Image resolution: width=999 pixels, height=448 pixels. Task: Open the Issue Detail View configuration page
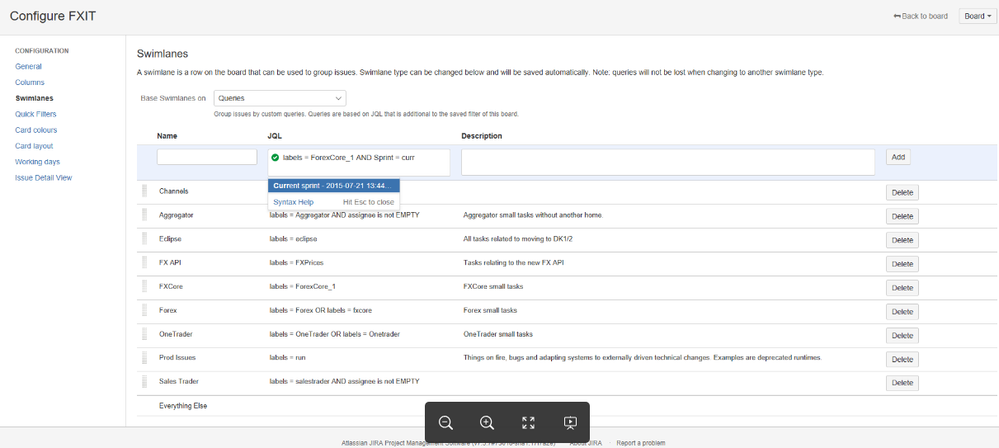pyautogui.click(x=43, y=178)
